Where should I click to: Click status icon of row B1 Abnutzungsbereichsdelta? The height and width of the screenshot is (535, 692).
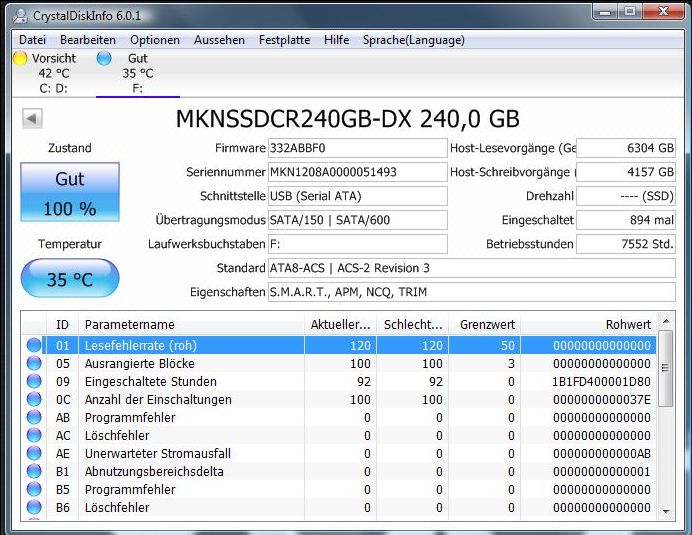(x=34, y=471)
